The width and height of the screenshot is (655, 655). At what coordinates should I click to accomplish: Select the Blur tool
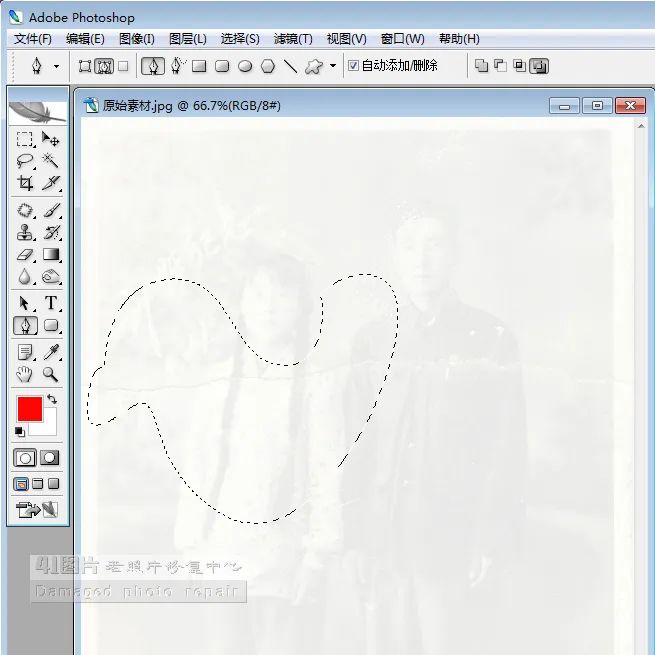[x=25, y=277]
